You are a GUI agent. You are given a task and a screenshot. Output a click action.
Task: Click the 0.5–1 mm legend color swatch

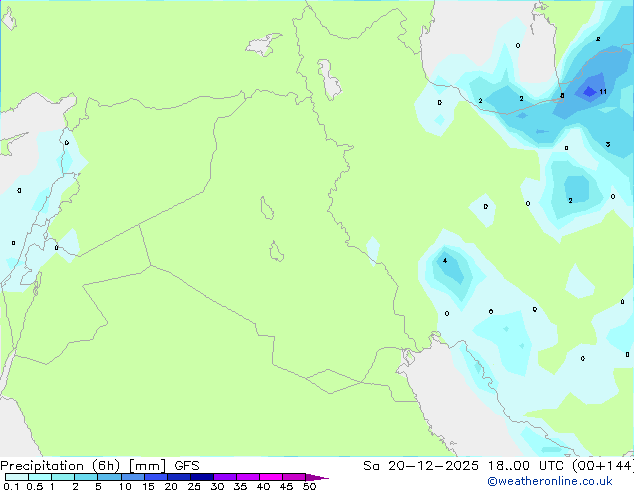point(40,477)
